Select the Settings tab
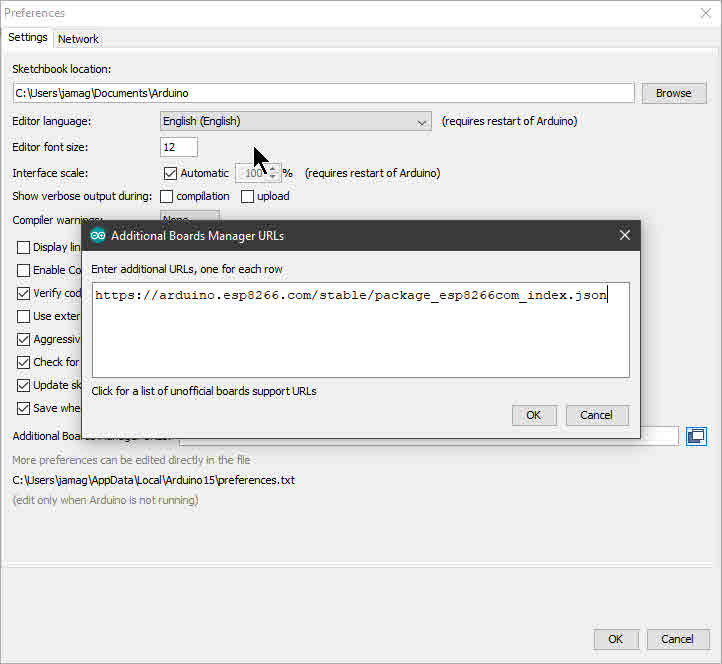This screenshot has width=722, height=664. point(28,37)
